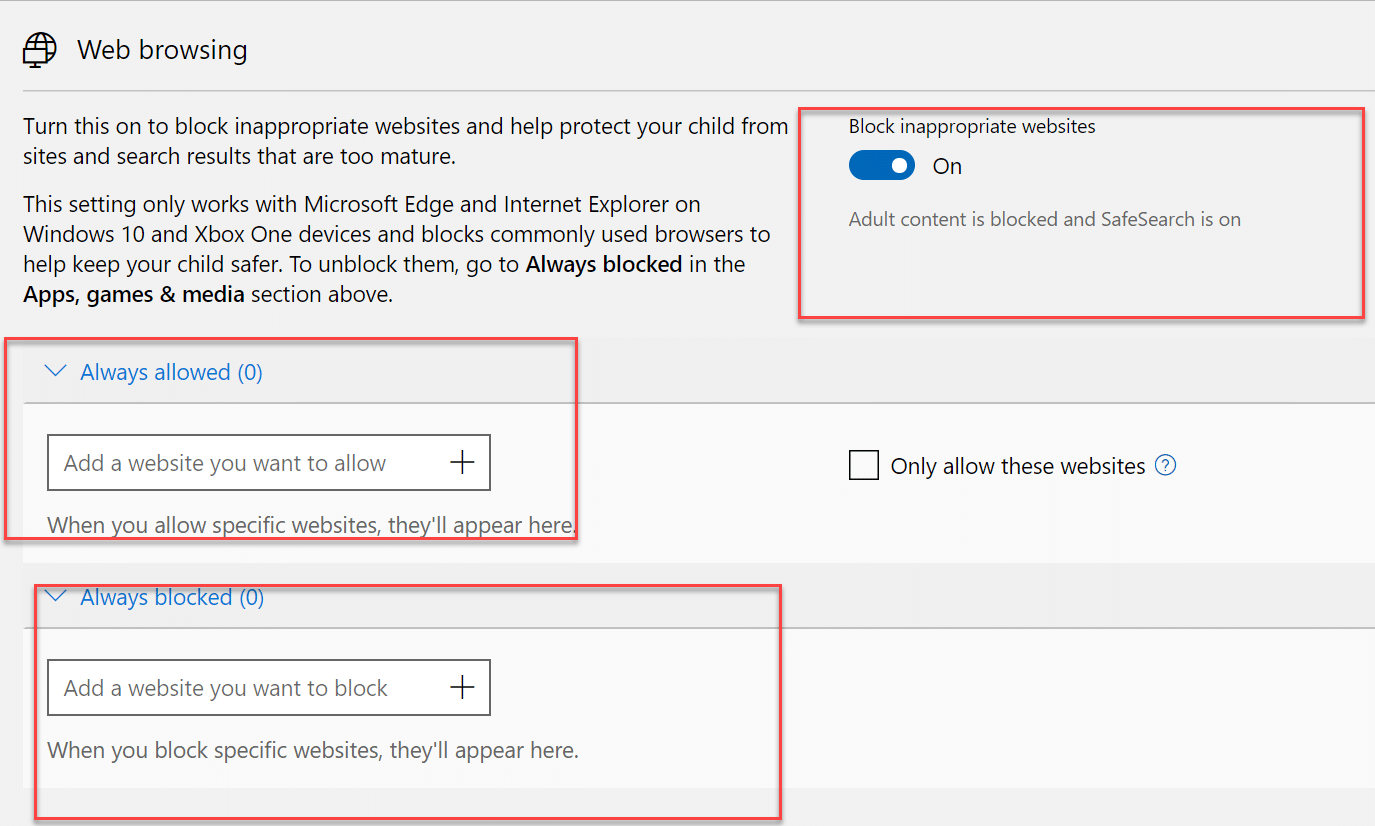Check the Only allow these websites box
Viewport: 1375px width, 826px height.
[864, 466]
